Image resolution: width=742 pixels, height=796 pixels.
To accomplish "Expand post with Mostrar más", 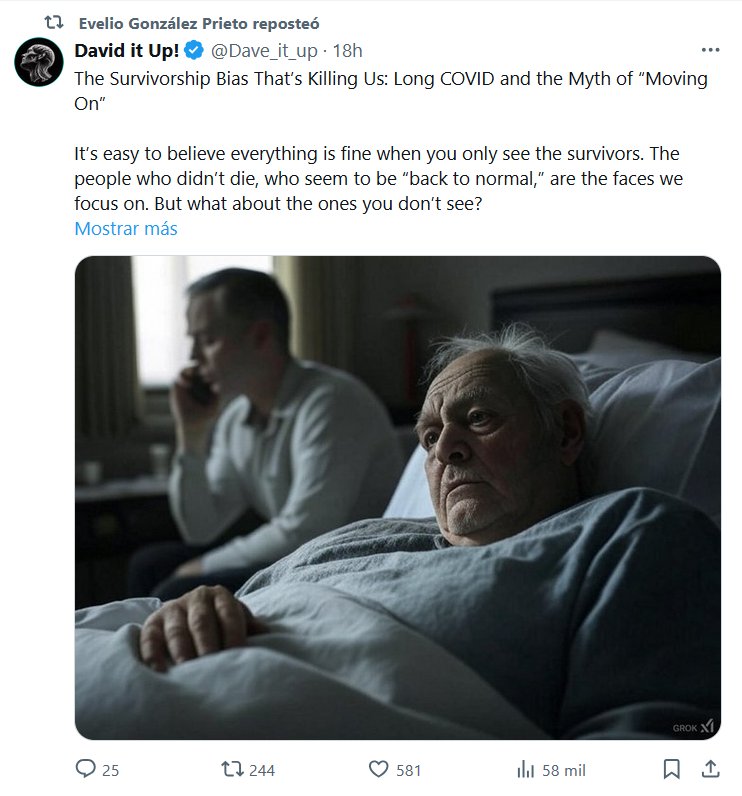I will [126, 228].
